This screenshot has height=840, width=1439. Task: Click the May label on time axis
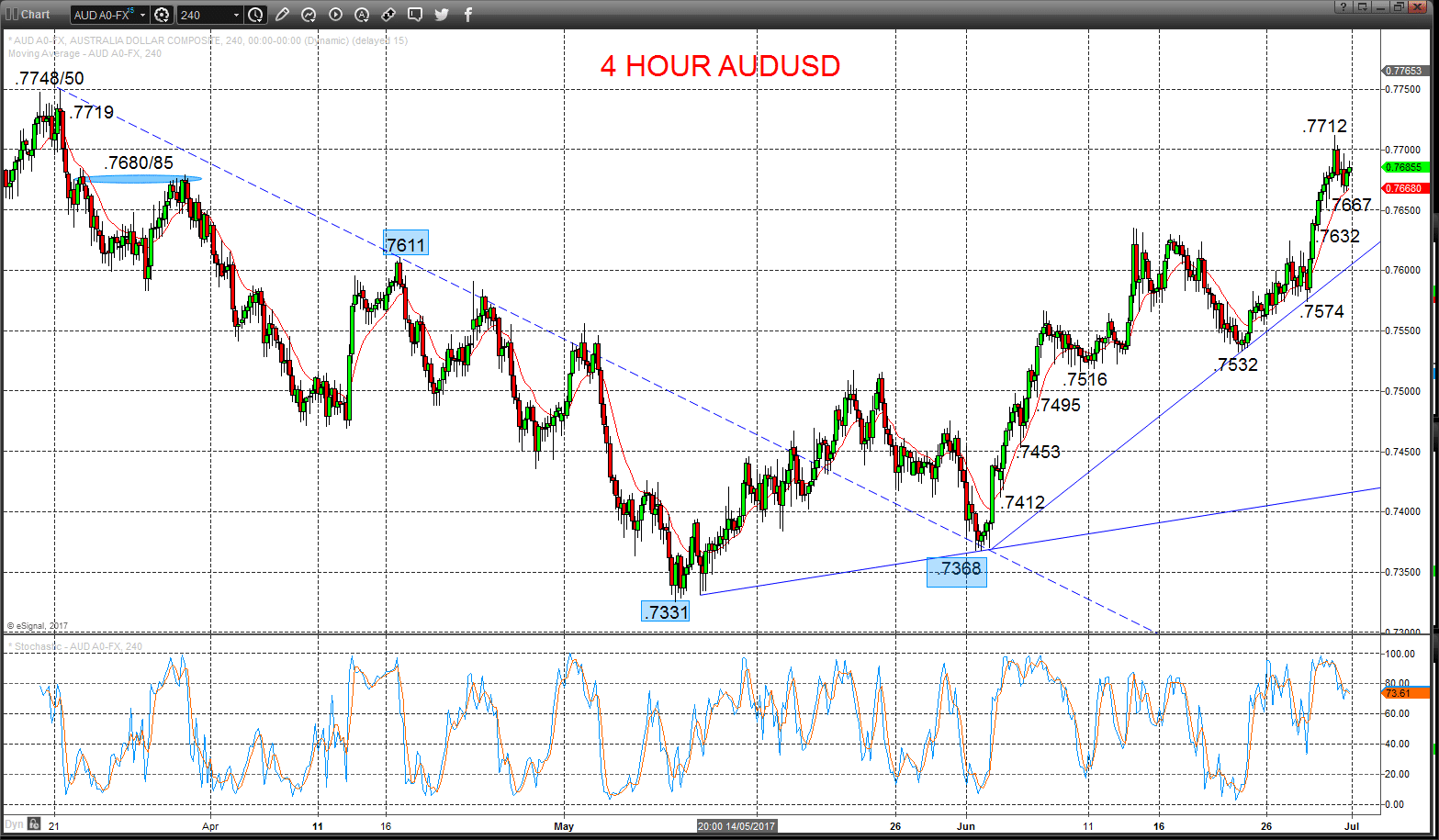(x=564, y=826)
